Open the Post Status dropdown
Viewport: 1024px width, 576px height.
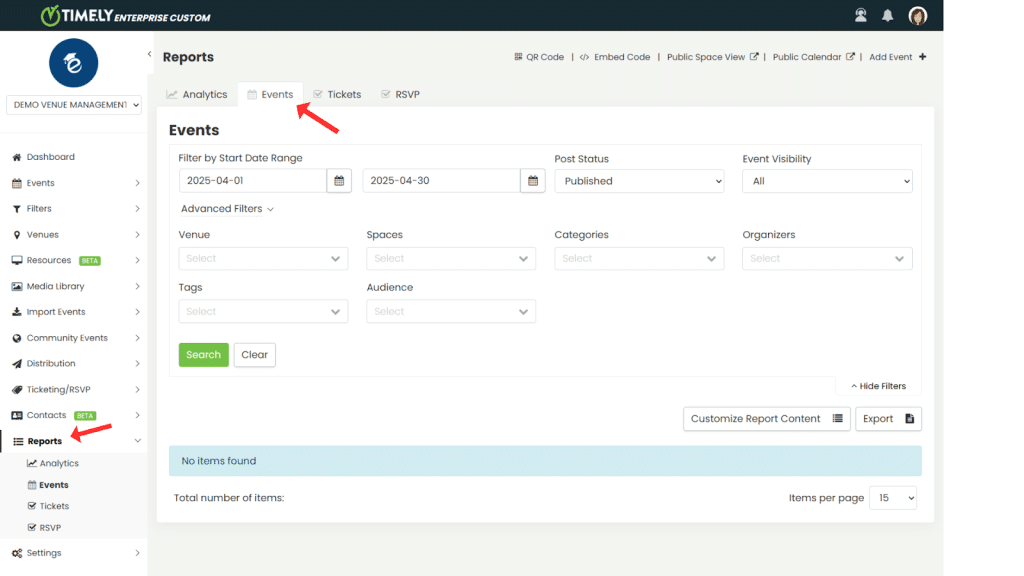tap(639, 181)
